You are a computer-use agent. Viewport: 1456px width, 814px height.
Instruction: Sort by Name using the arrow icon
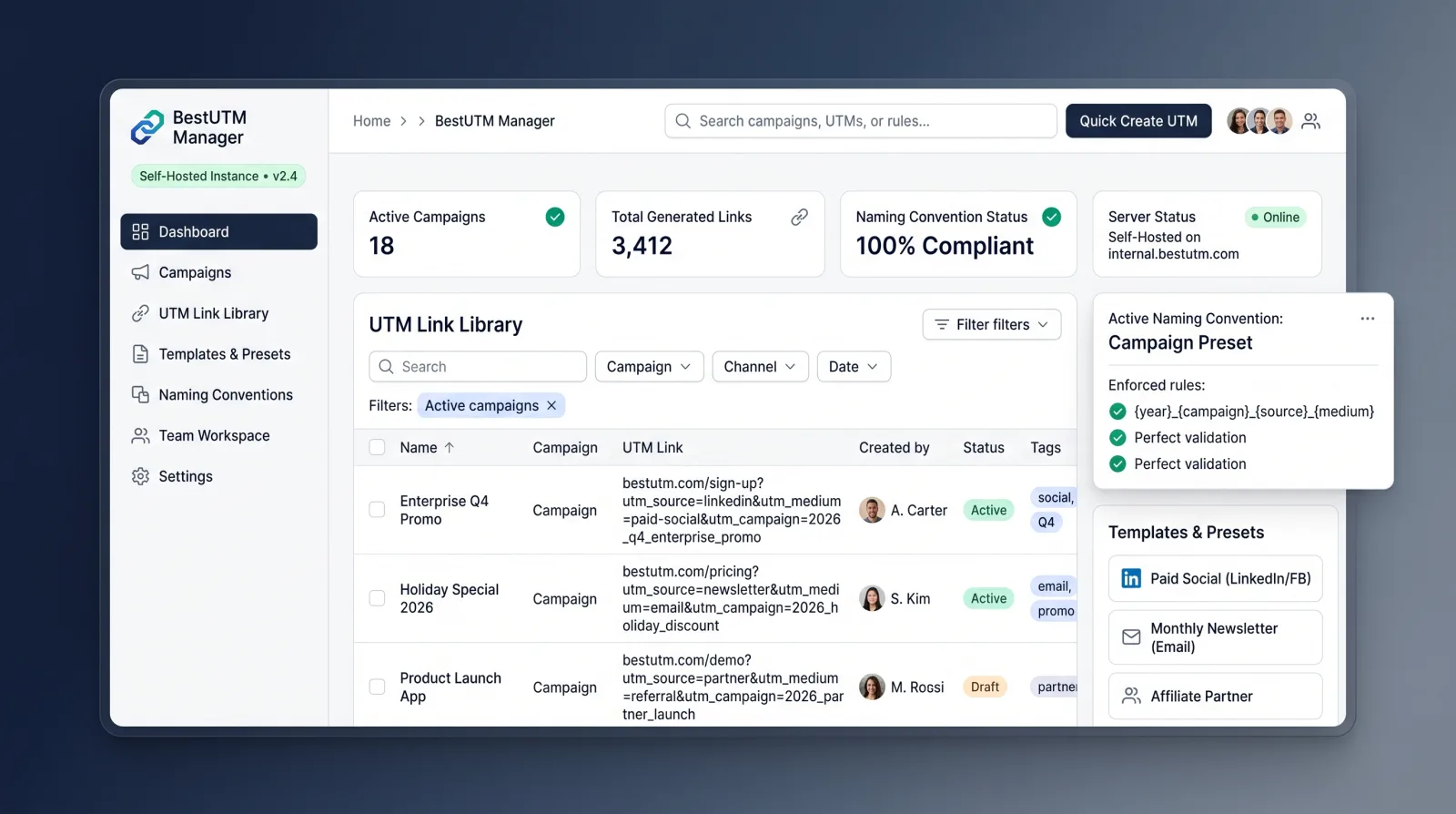click(x=450, y=448)
